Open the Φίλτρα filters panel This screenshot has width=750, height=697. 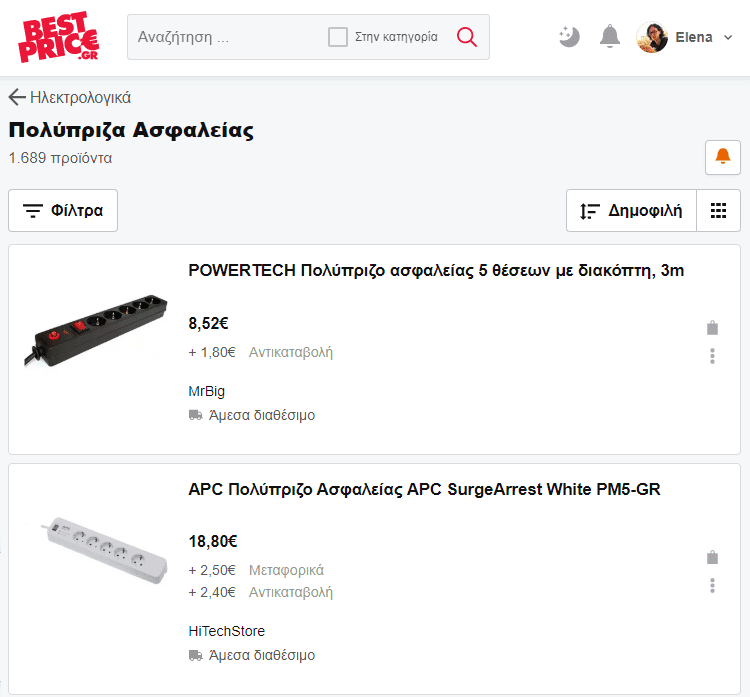click(x=63, y=210)
